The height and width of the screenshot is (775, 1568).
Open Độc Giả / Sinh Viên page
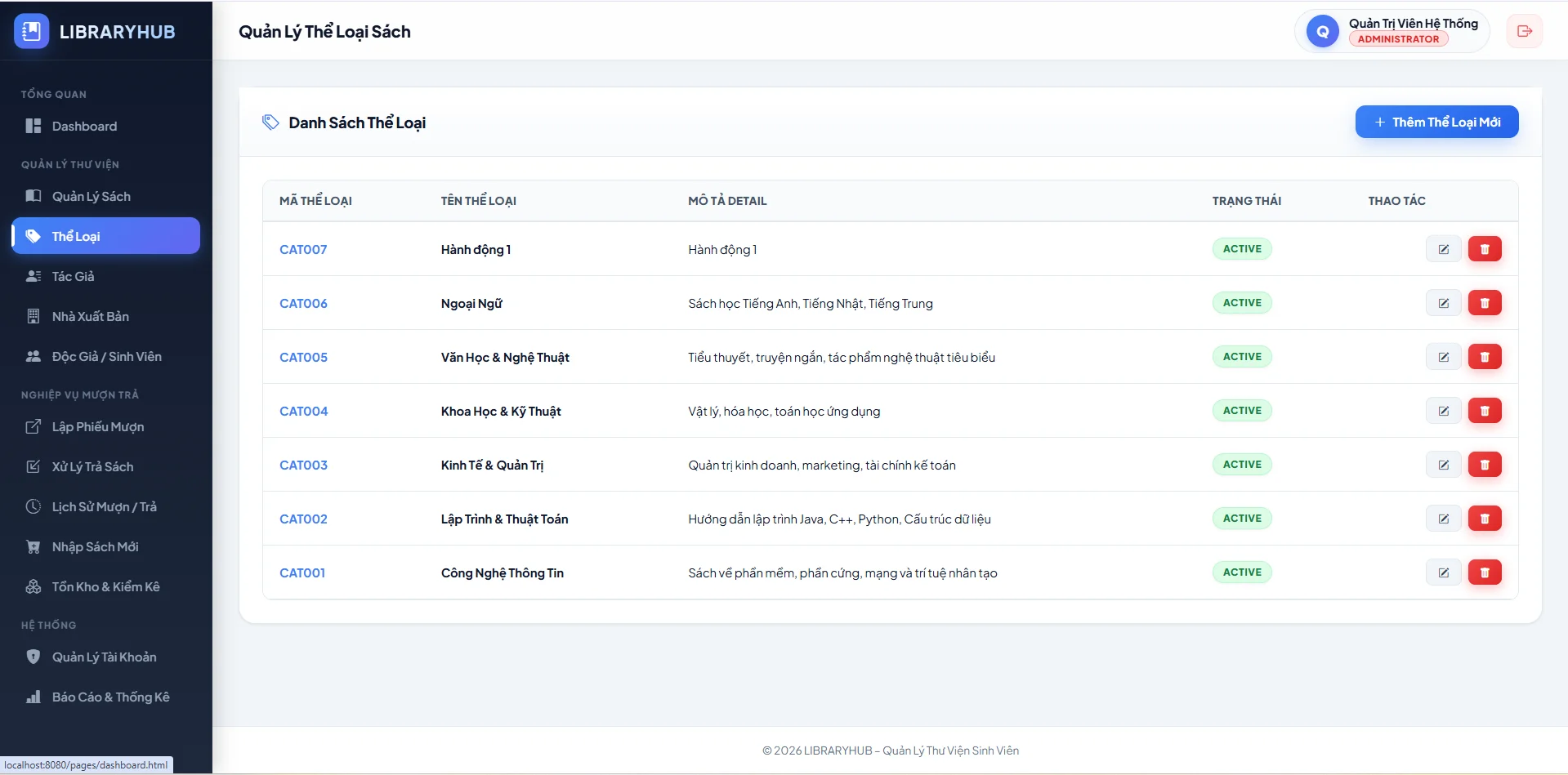(x=106, y=356)
